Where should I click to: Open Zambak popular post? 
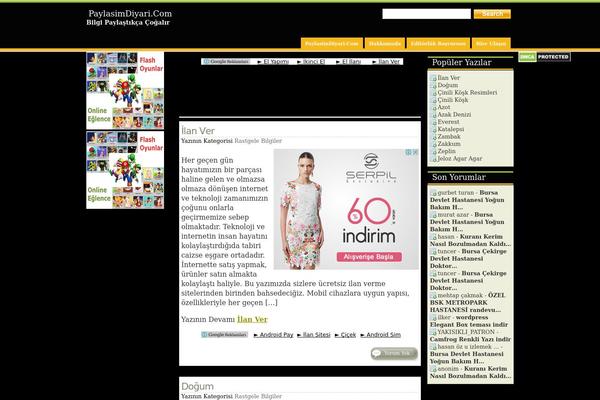click(x=449, y=136)
